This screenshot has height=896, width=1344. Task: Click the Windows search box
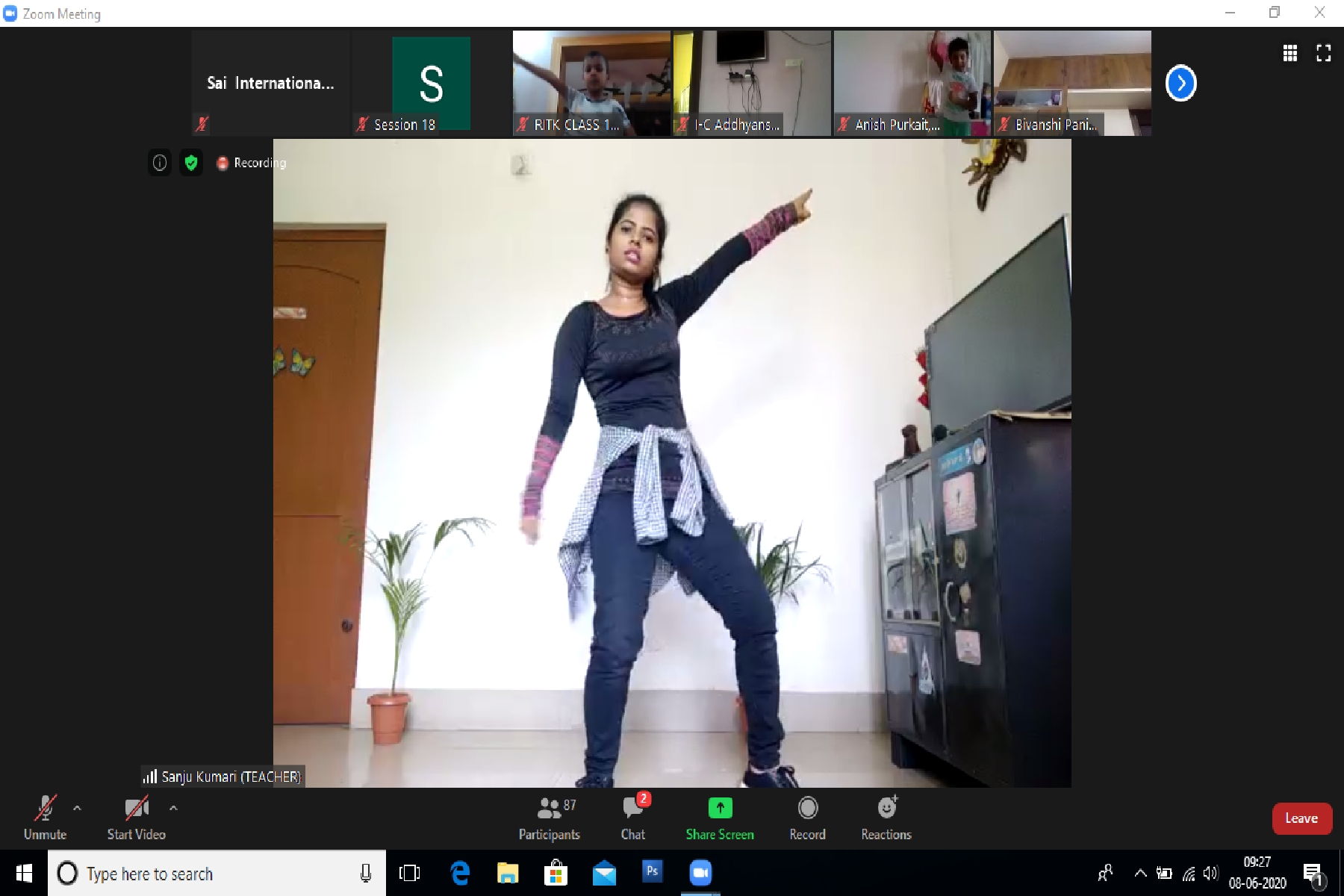(217, 873)
